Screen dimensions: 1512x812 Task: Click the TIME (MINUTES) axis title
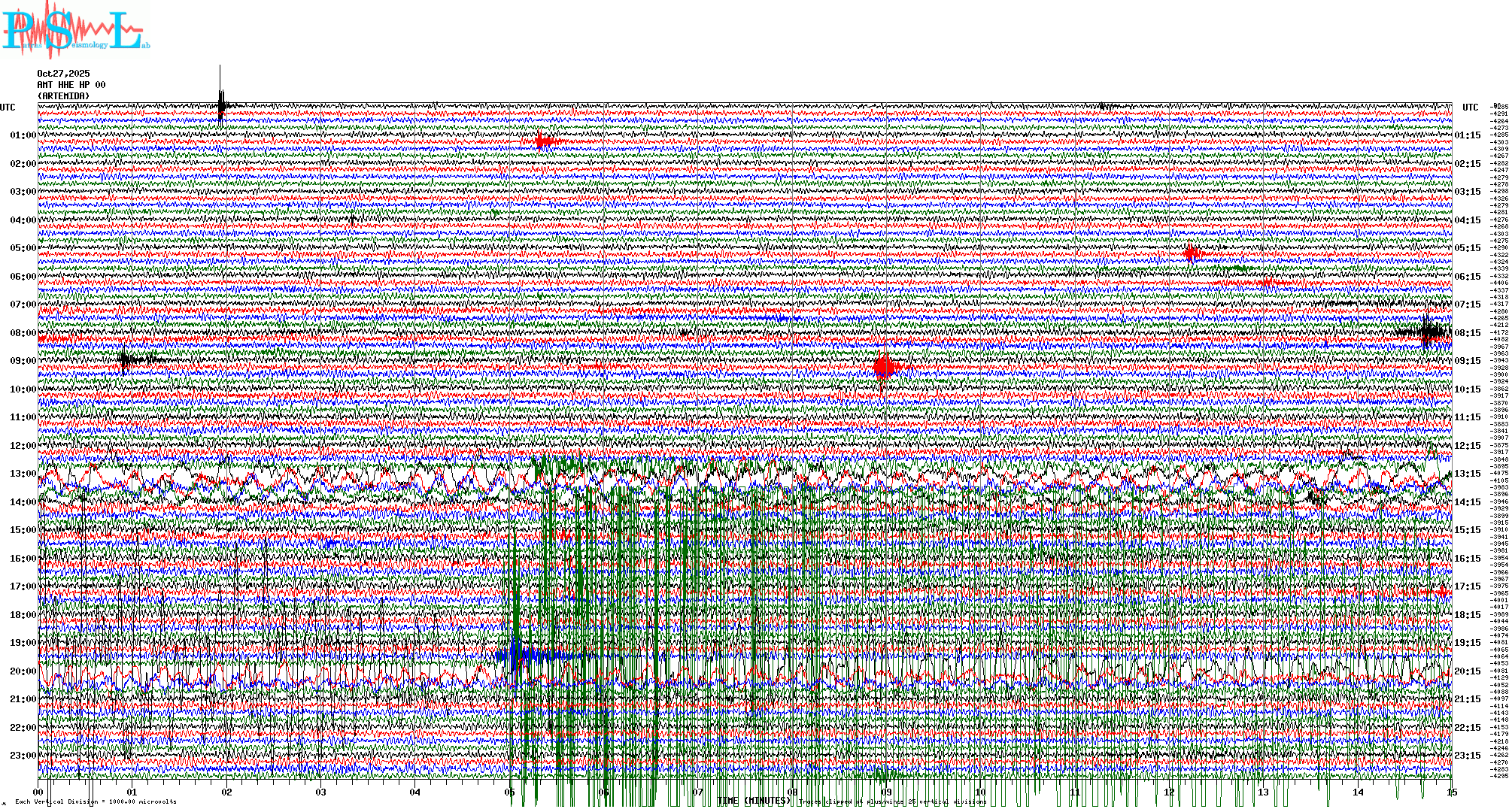754,801
